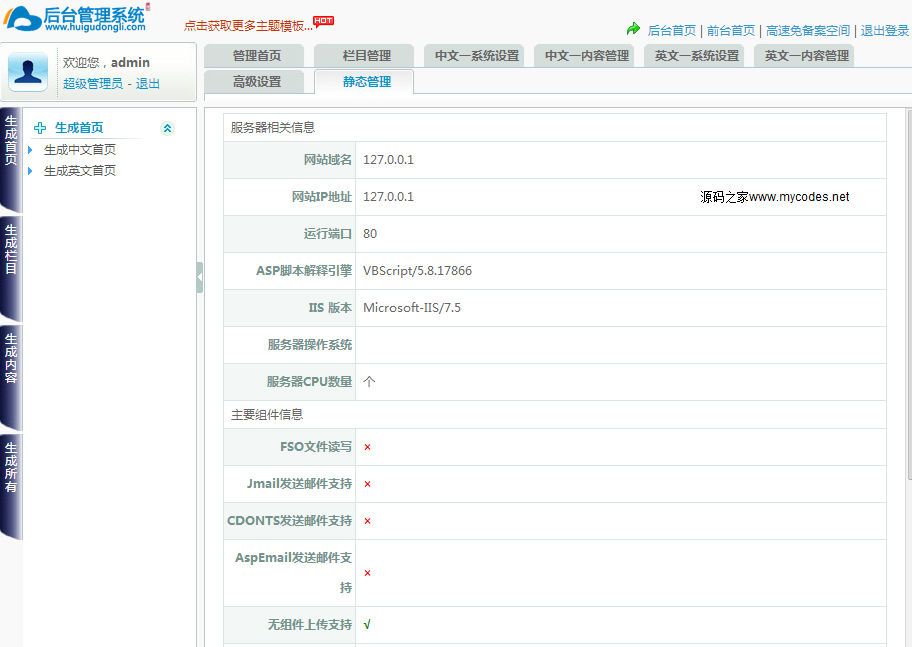
Task: Click the 生成首页 section heading
Action: pos(79,128)
